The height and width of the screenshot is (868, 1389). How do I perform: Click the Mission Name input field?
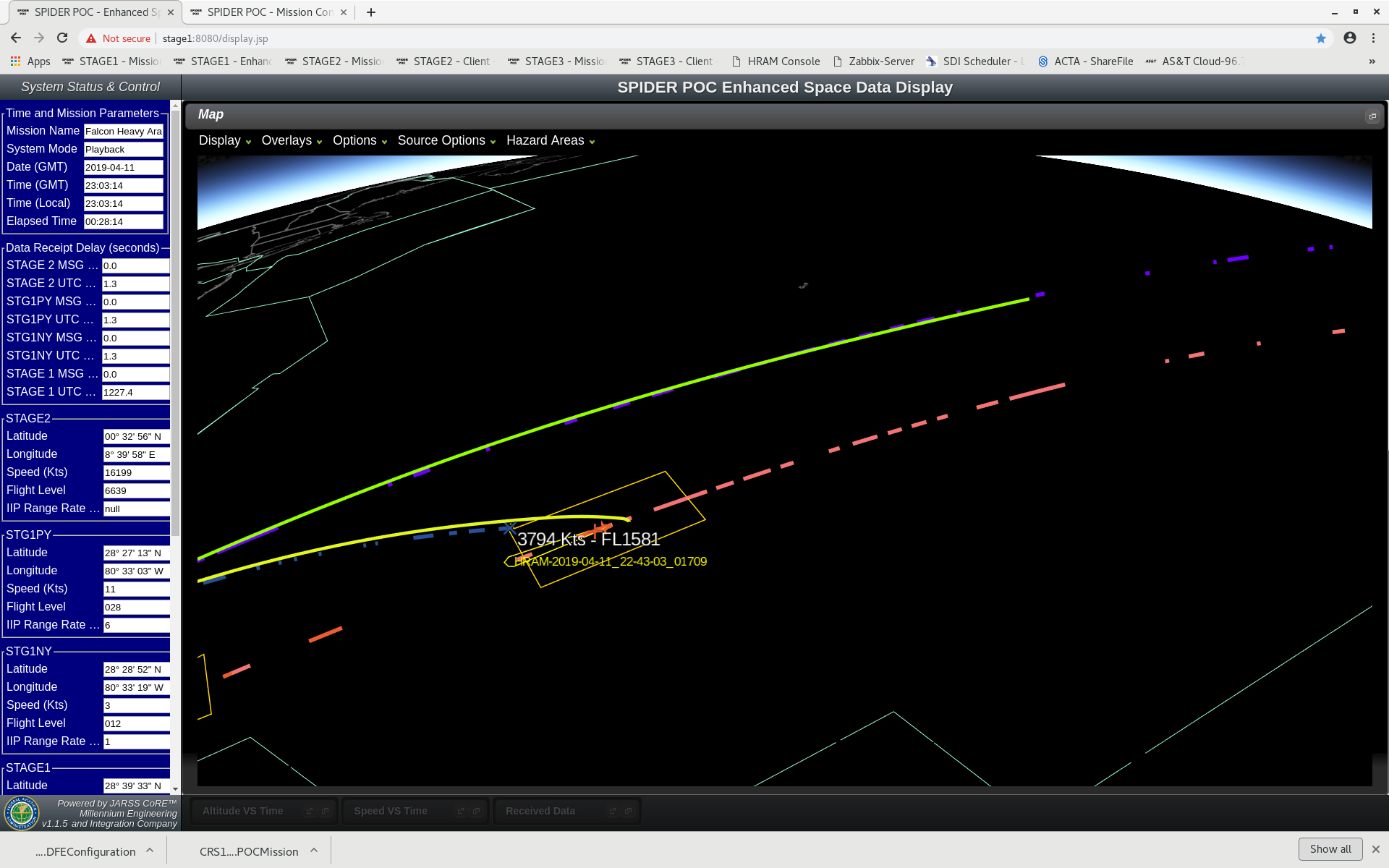(124, 131)
